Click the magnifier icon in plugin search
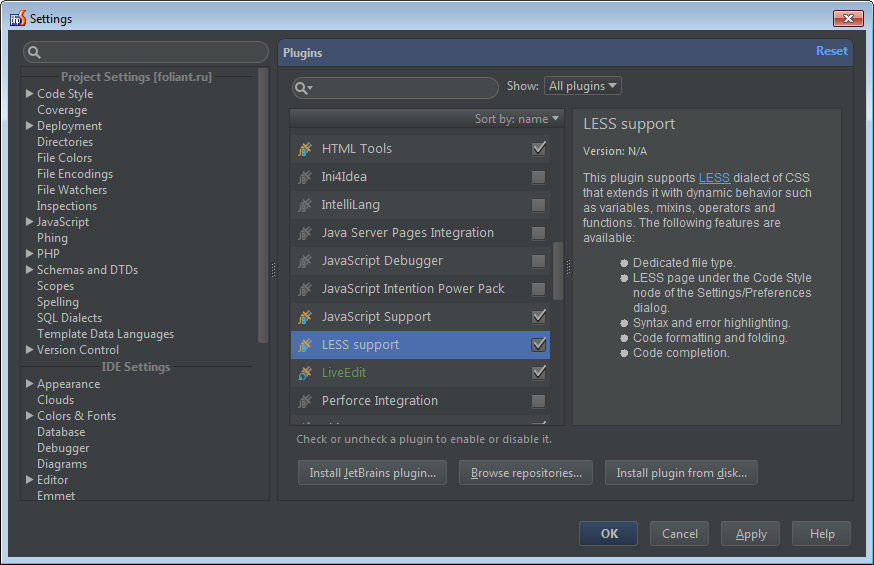 click(x=304, y=88)
